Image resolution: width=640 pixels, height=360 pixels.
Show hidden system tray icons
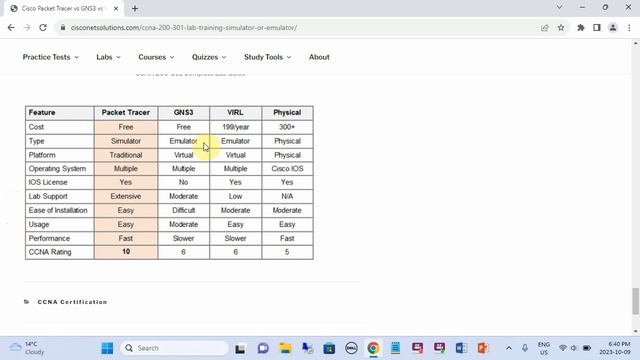509,348
